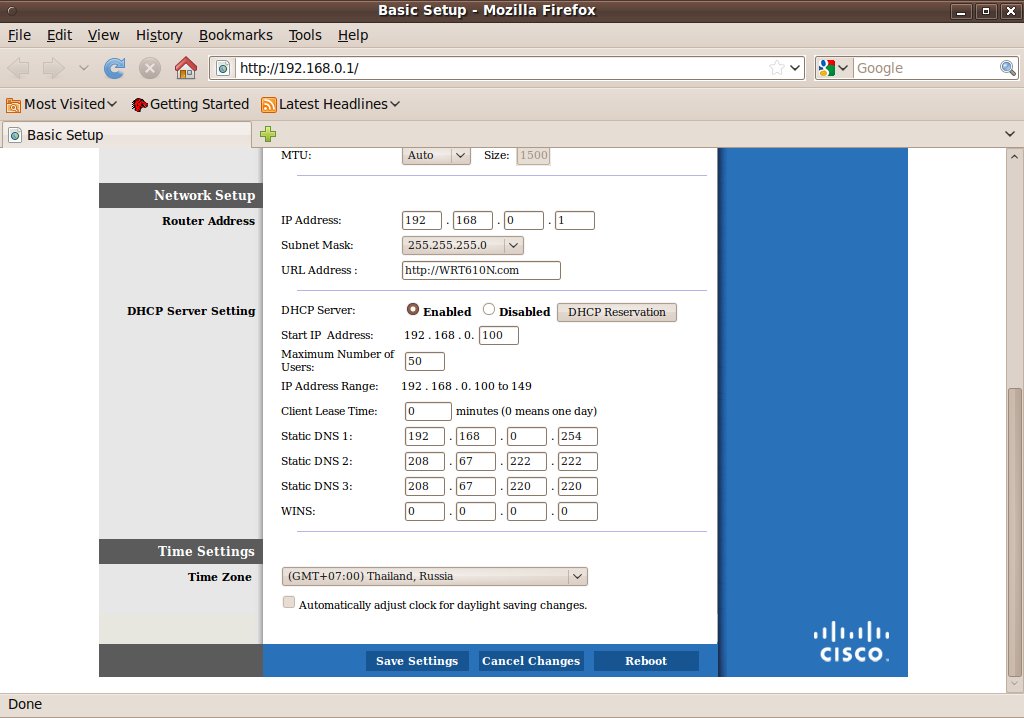The image size is (1024, 718).
Task: Open the Subnet Mask dropdown
Action: 462,245
